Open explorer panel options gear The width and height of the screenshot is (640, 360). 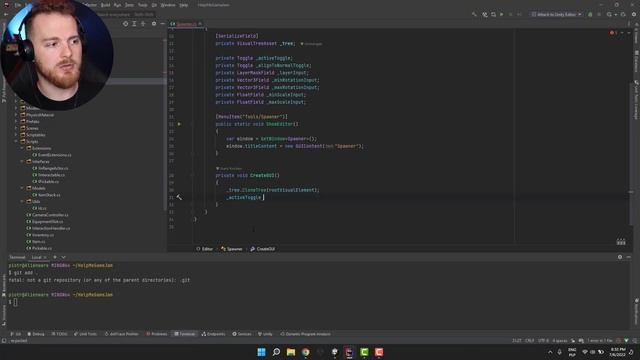pyautogui.click(x=154, y=24)
